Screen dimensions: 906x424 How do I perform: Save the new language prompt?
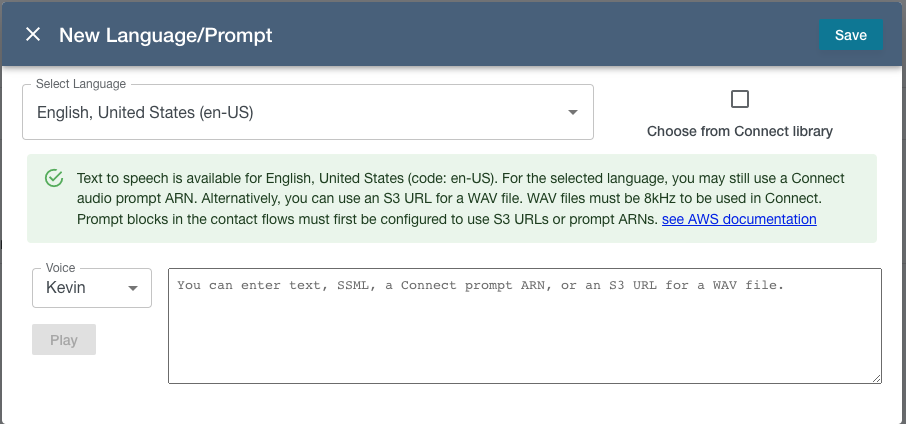pyautogui.click(x=851, y=35)
